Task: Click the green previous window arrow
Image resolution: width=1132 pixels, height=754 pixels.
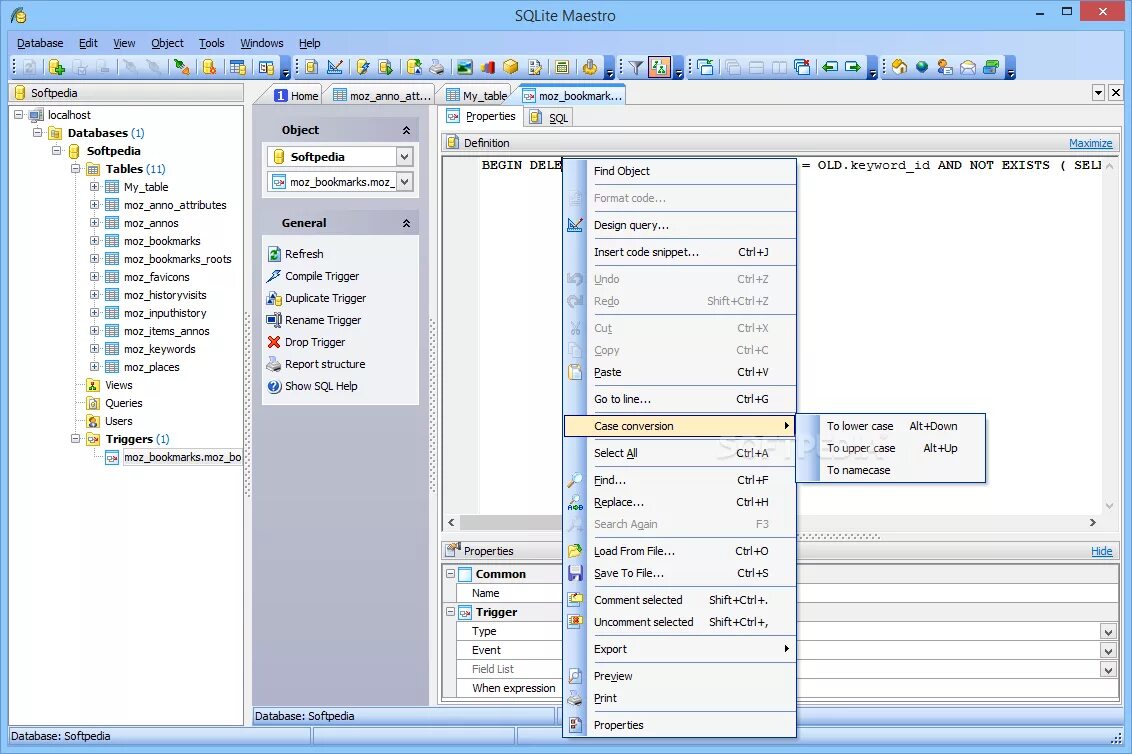Action: (x=830, y=67)
